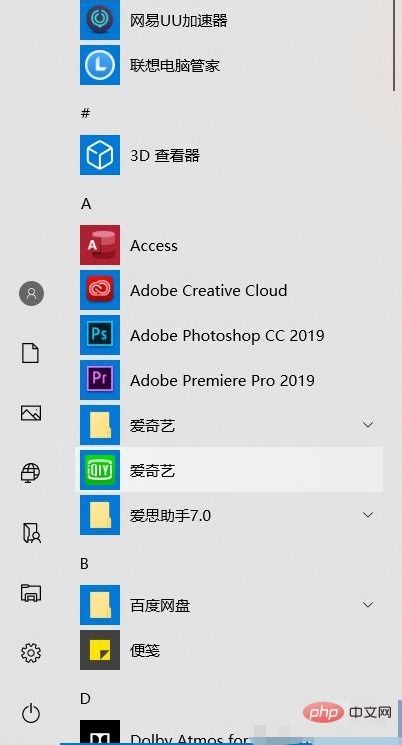This screenshot has width=402, height=745.
Task: Open Settings gear in left sidebar
Action: 31,653
